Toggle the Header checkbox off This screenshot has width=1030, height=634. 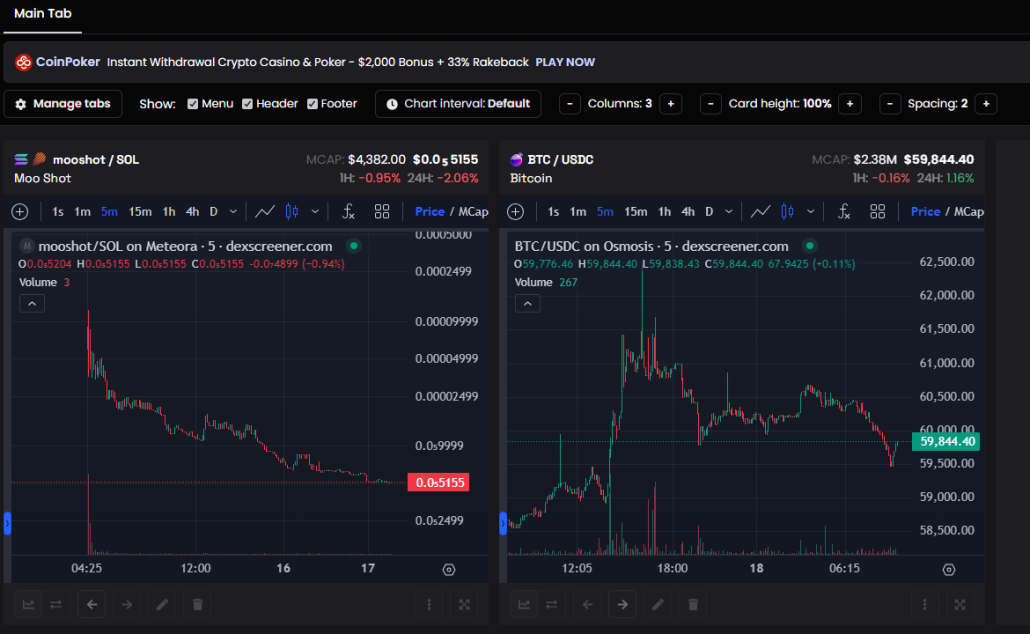coord(248,103)
